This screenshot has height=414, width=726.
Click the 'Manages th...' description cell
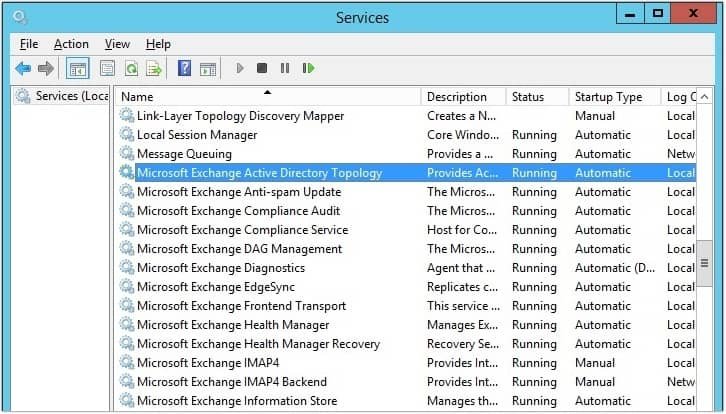click(x=462, y=401)
